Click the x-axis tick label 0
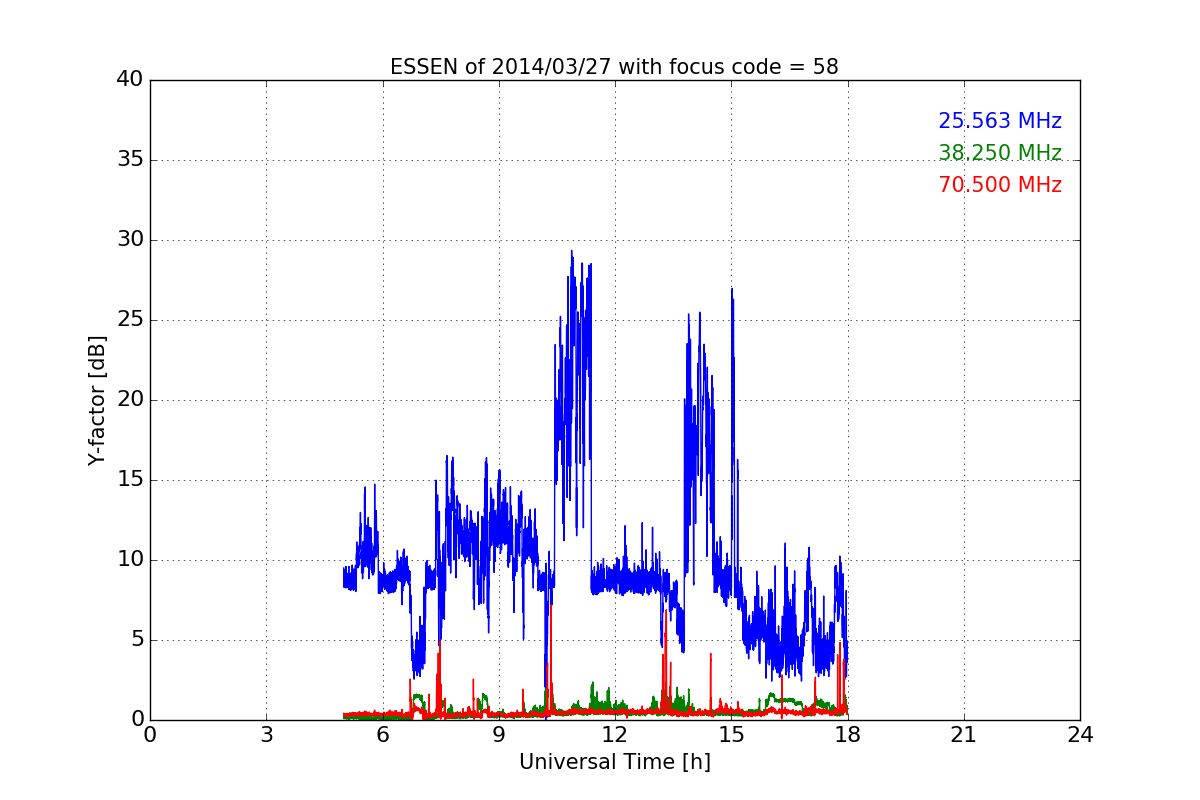 (x=150, y=735)
